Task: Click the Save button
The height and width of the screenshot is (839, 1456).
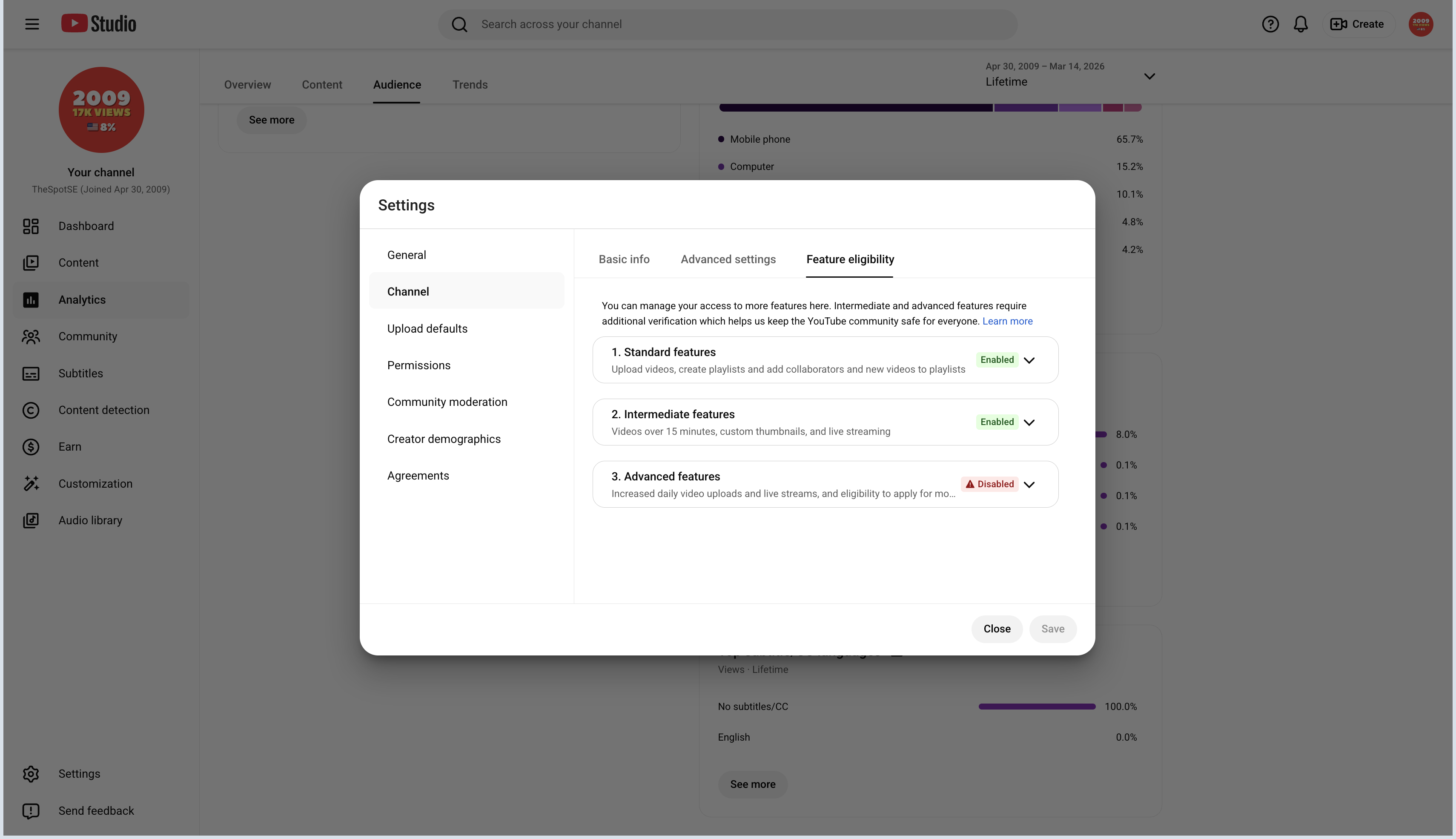Action: [1052, 629]
